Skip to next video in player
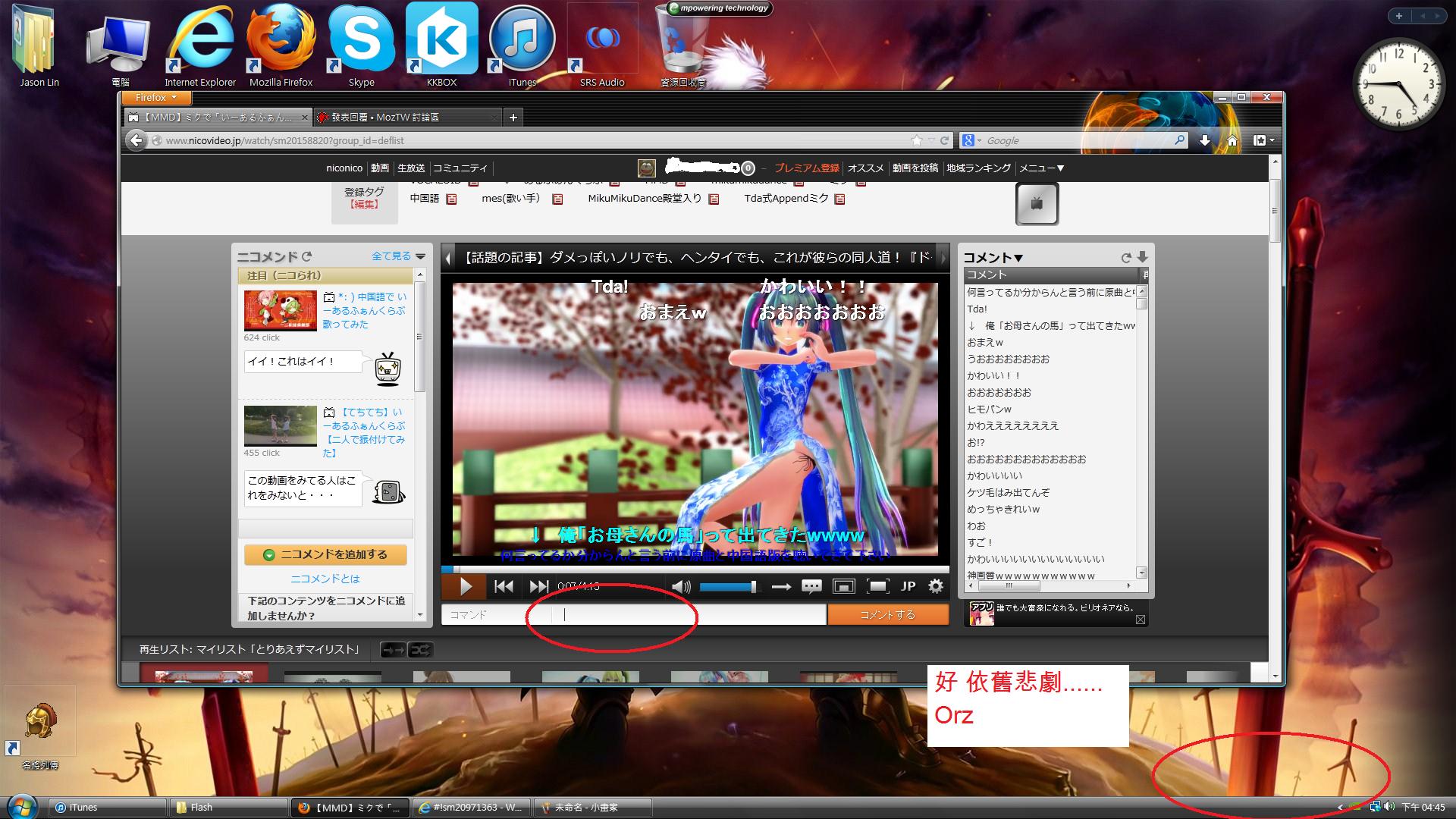Image resolution: width=1456 pixels, height=819 pixels. (538, 586)
